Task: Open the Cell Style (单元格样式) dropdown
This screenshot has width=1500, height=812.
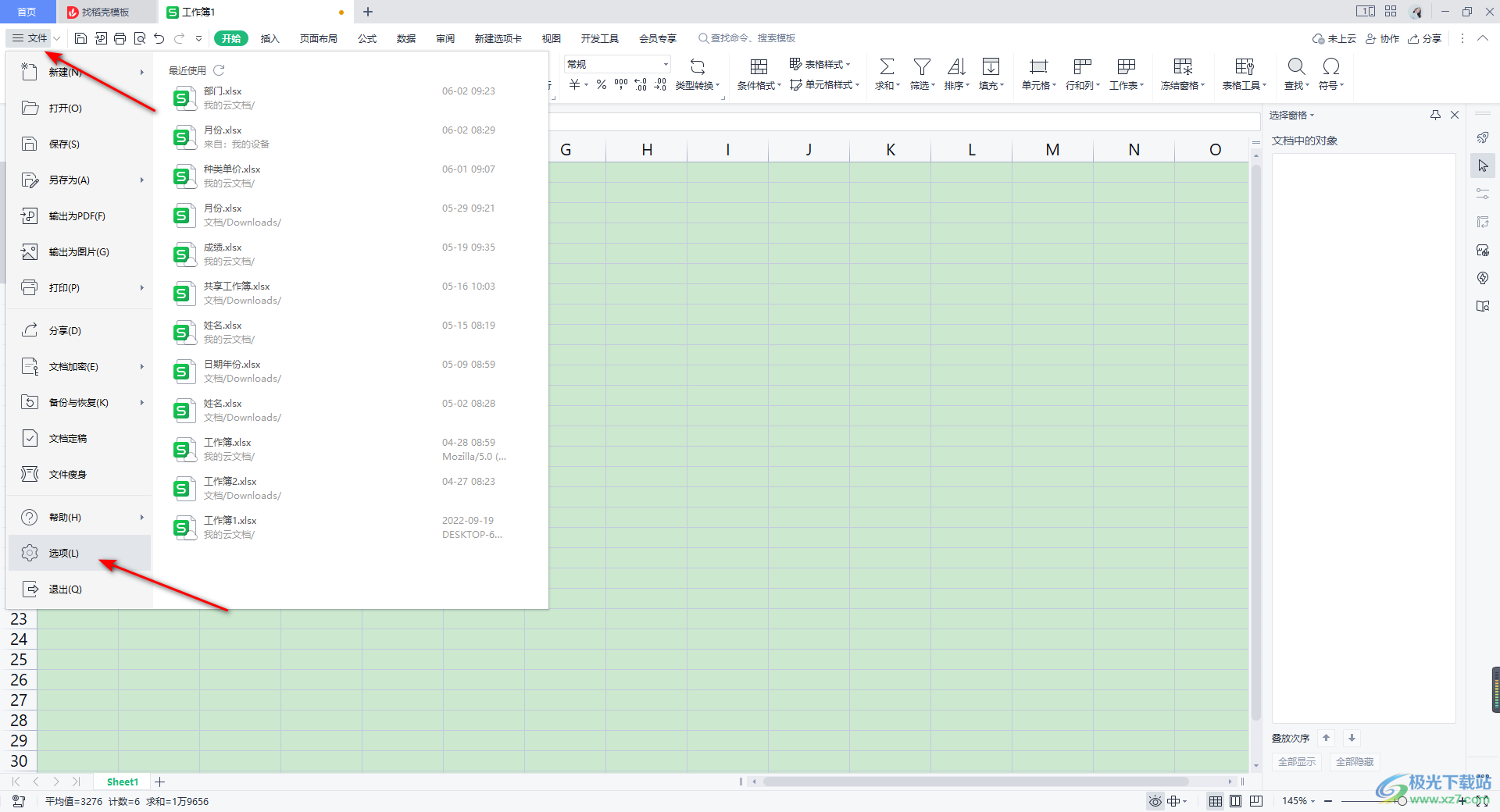Action: tap(824, 84)
